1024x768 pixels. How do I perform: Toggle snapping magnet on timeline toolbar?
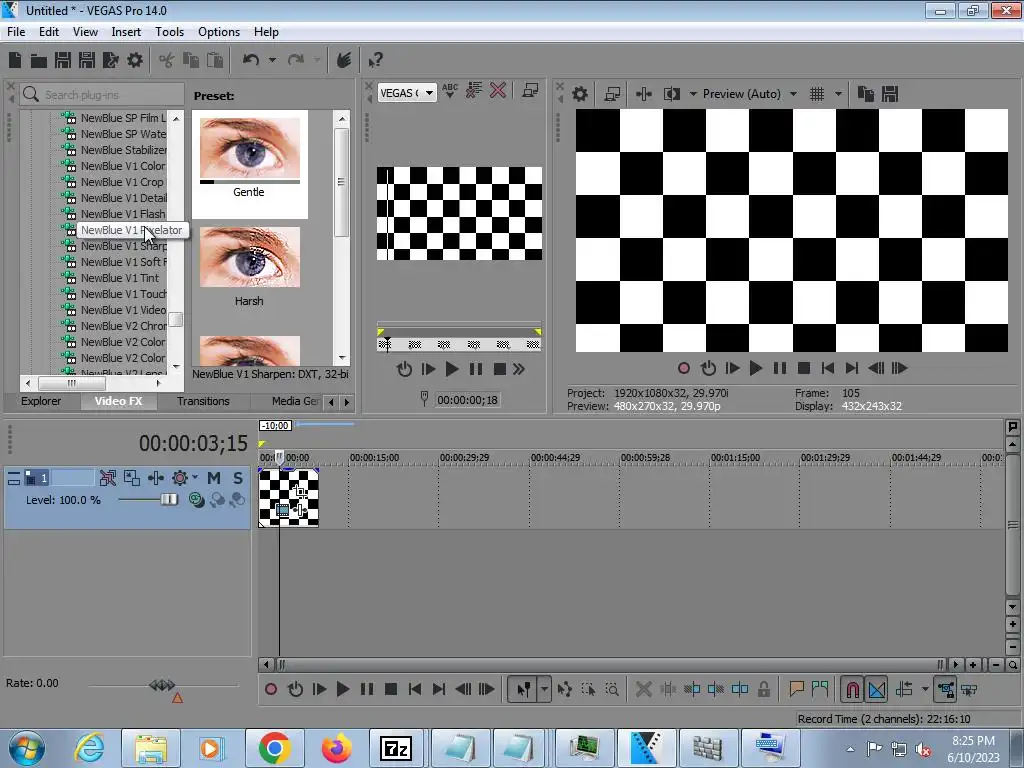pos(853,690)
